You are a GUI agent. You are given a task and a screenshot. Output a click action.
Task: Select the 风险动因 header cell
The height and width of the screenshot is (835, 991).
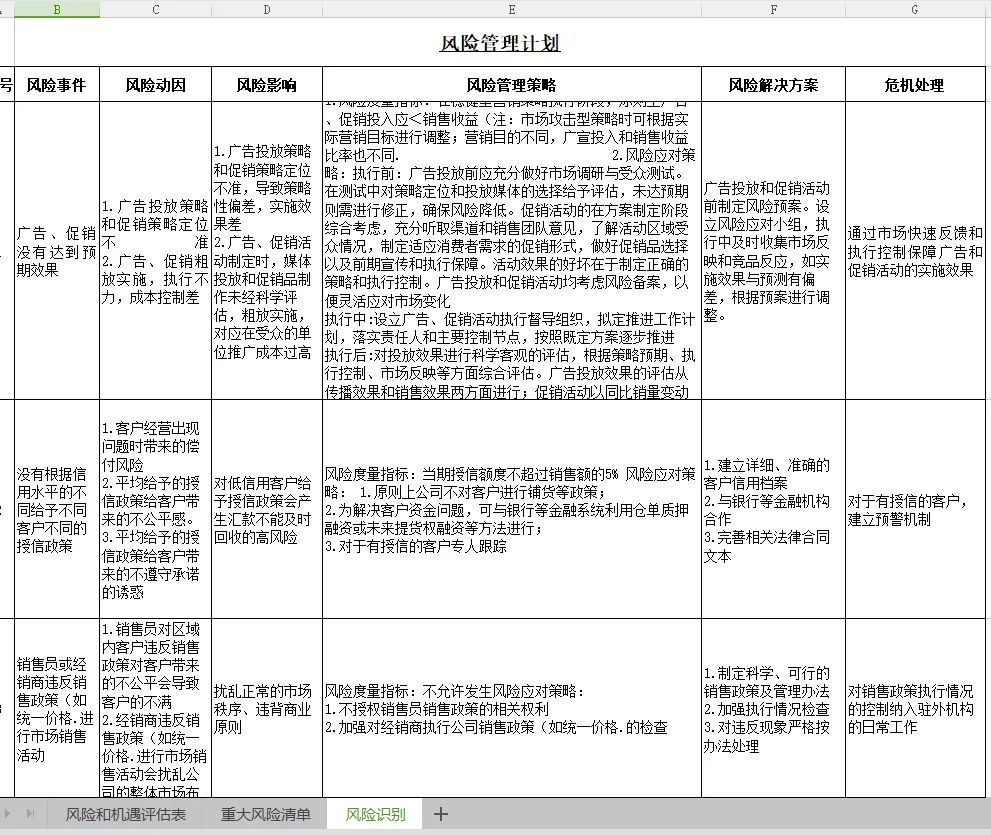(x=155, y=85)
